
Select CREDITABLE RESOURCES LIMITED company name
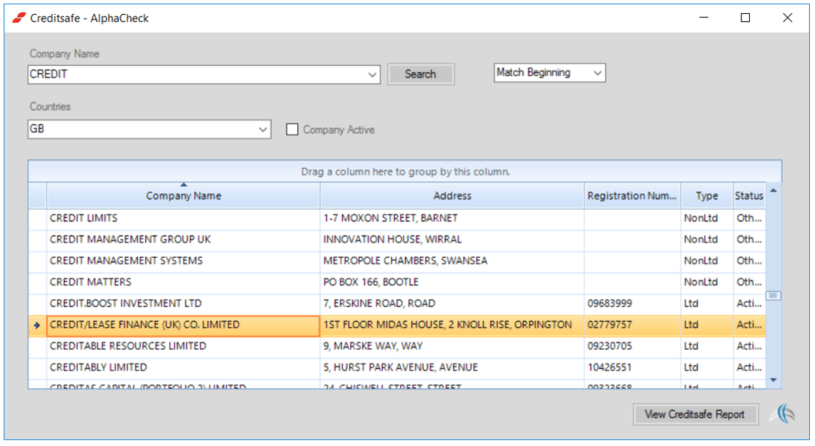(128, 346)
